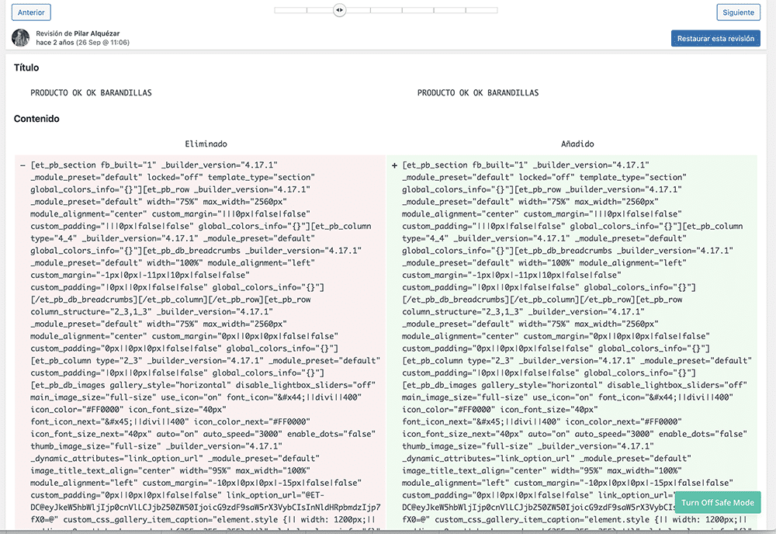
Task: Click the last segment of the revision timeline
Action: [x=482, y=10]
